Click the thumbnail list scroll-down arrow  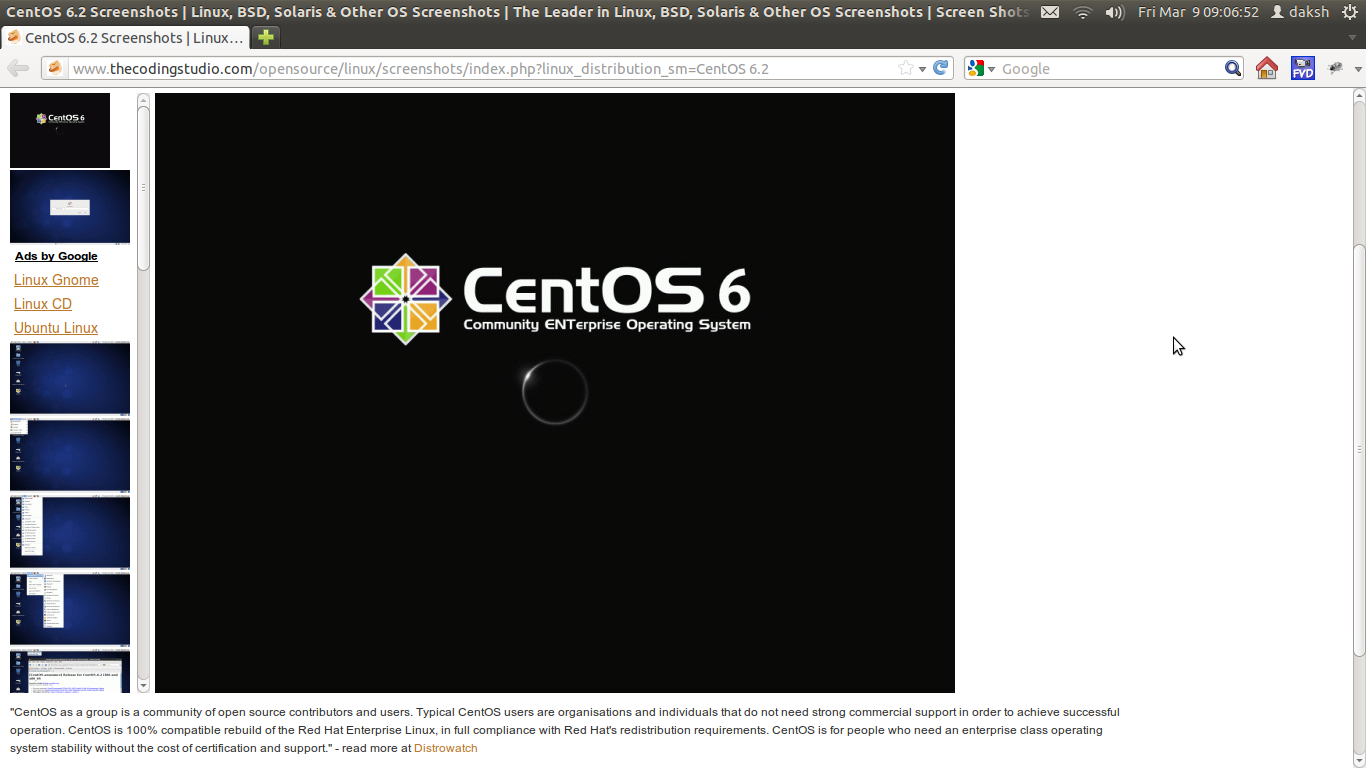tap(143, 686)
